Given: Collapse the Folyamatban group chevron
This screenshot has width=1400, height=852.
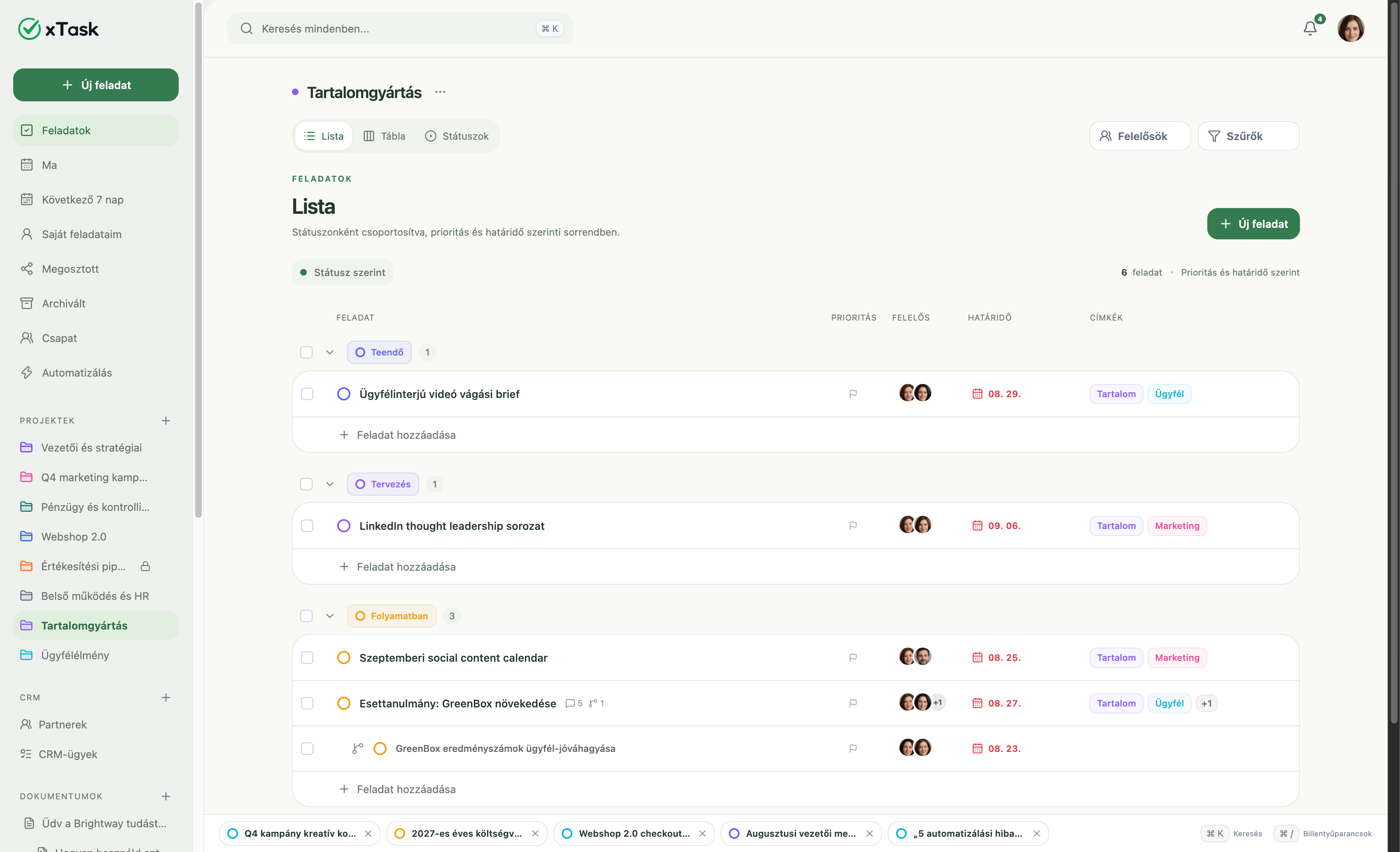Looking at the screenshot, I should 329,616.
